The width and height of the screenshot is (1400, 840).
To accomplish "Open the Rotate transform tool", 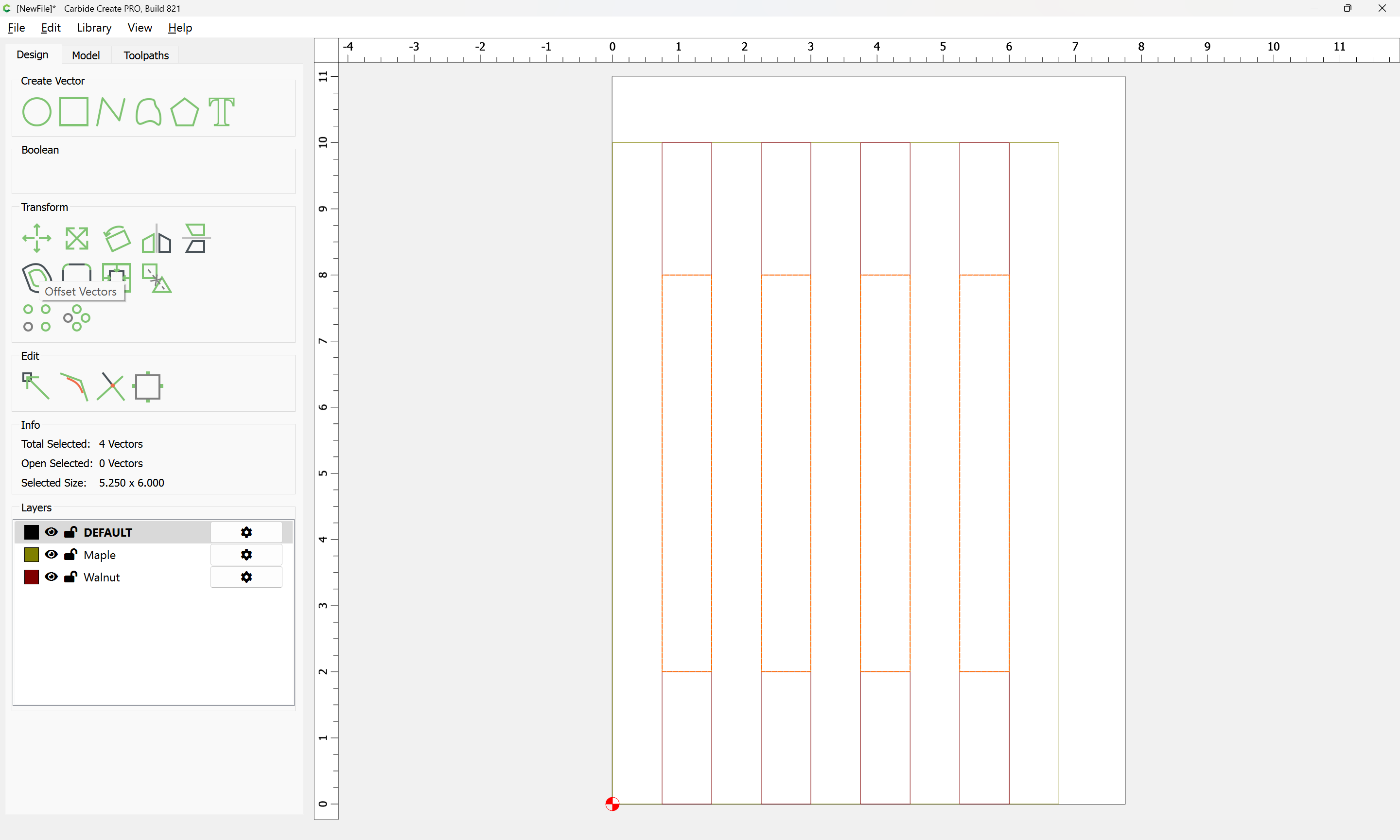I will [x=117, y=238].
